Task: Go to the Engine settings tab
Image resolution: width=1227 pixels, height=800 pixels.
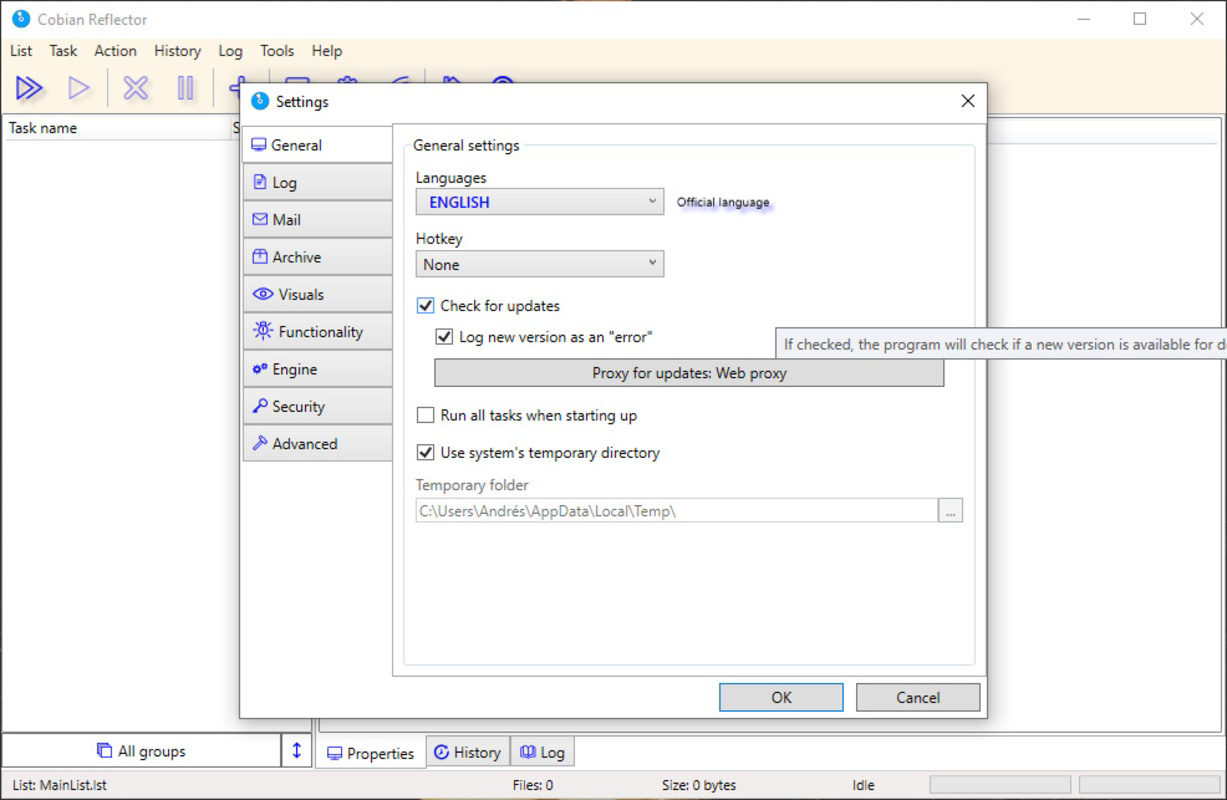Action: (x=318, y=369)
